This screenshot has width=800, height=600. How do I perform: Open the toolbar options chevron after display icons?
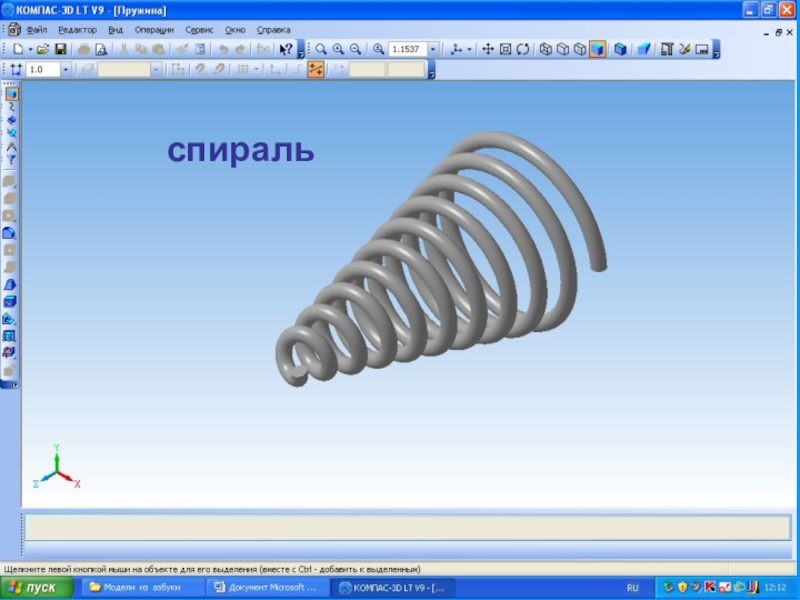716,49
